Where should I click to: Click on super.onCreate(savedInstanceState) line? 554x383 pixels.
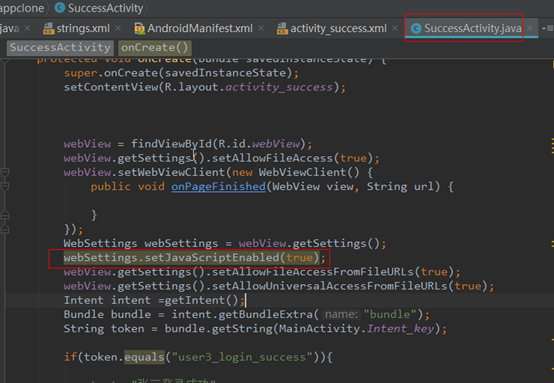[x=181, y=73]
